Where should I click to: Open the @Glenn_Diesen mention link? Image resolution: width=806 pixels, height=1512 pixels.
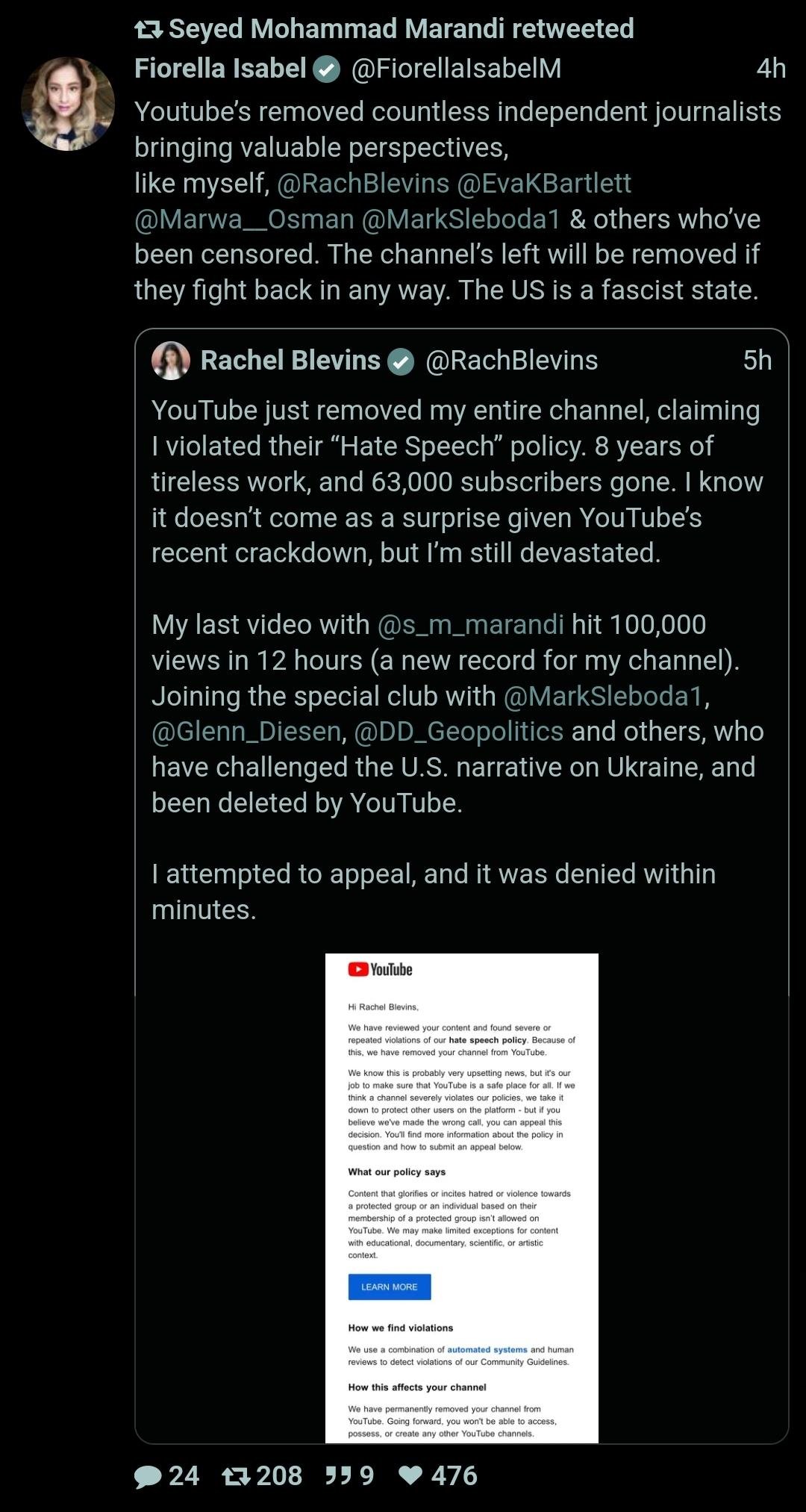click(246, 731)
